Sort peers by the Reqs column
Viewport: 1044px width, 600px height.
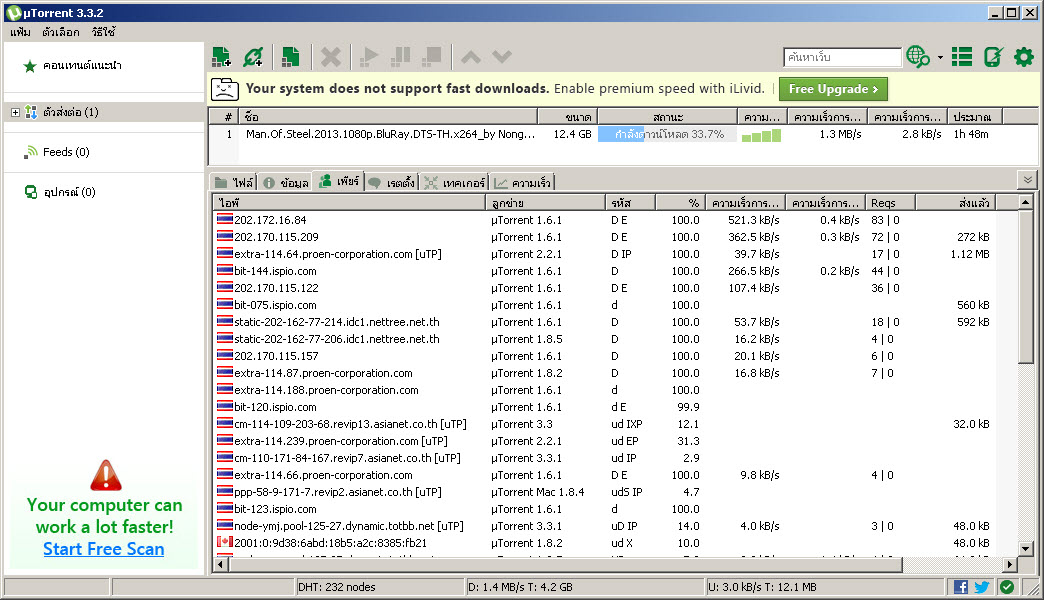click(x=891, y=202)
